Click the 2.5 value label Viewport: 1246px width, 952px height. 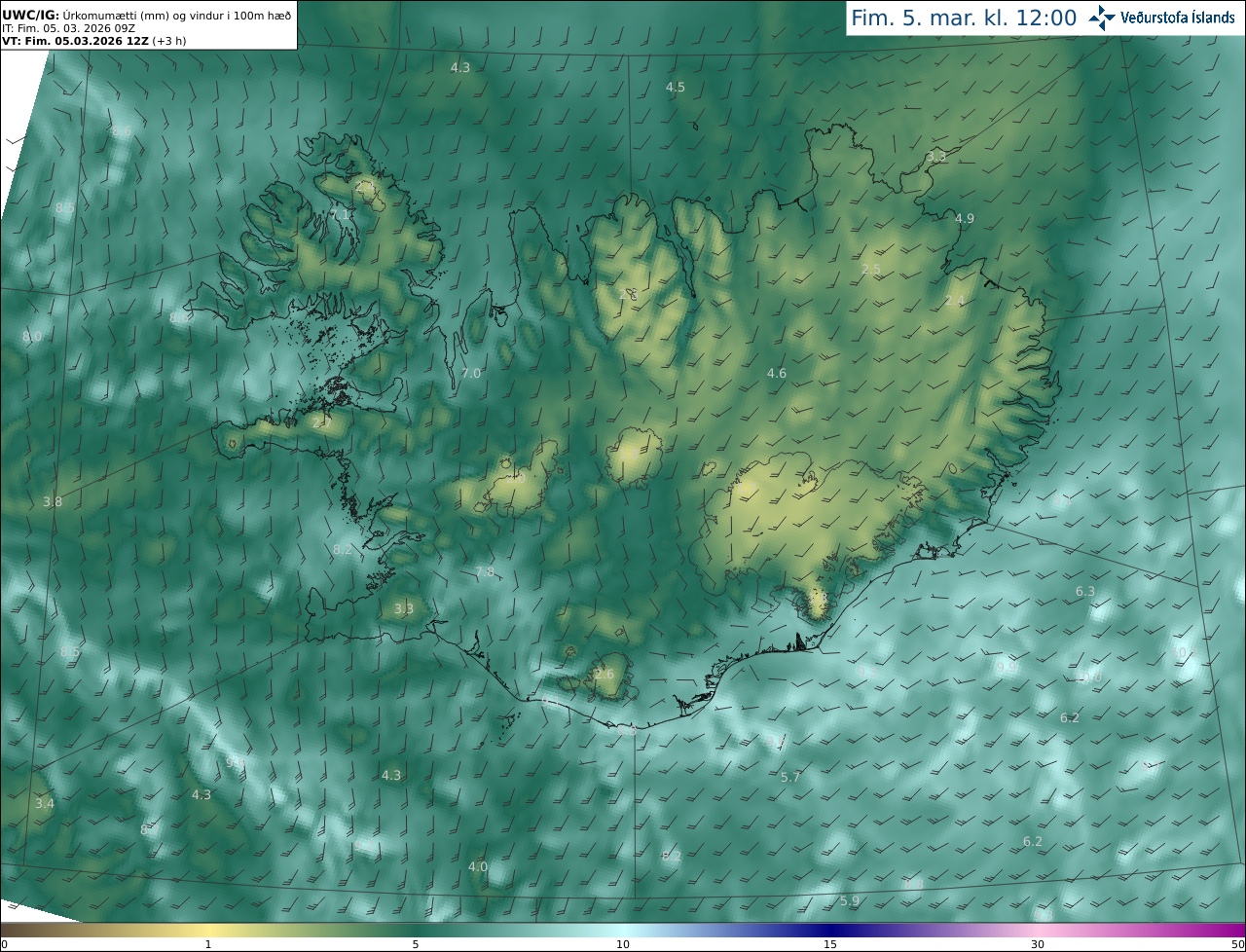coord(871,270)
